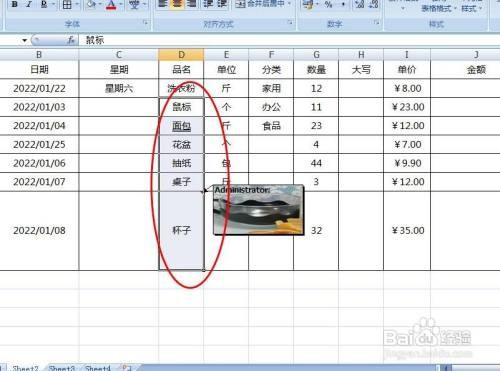Switch to Sheet4 tab
The height and width of the screenshot is (371, 500).
coord(98,368)
